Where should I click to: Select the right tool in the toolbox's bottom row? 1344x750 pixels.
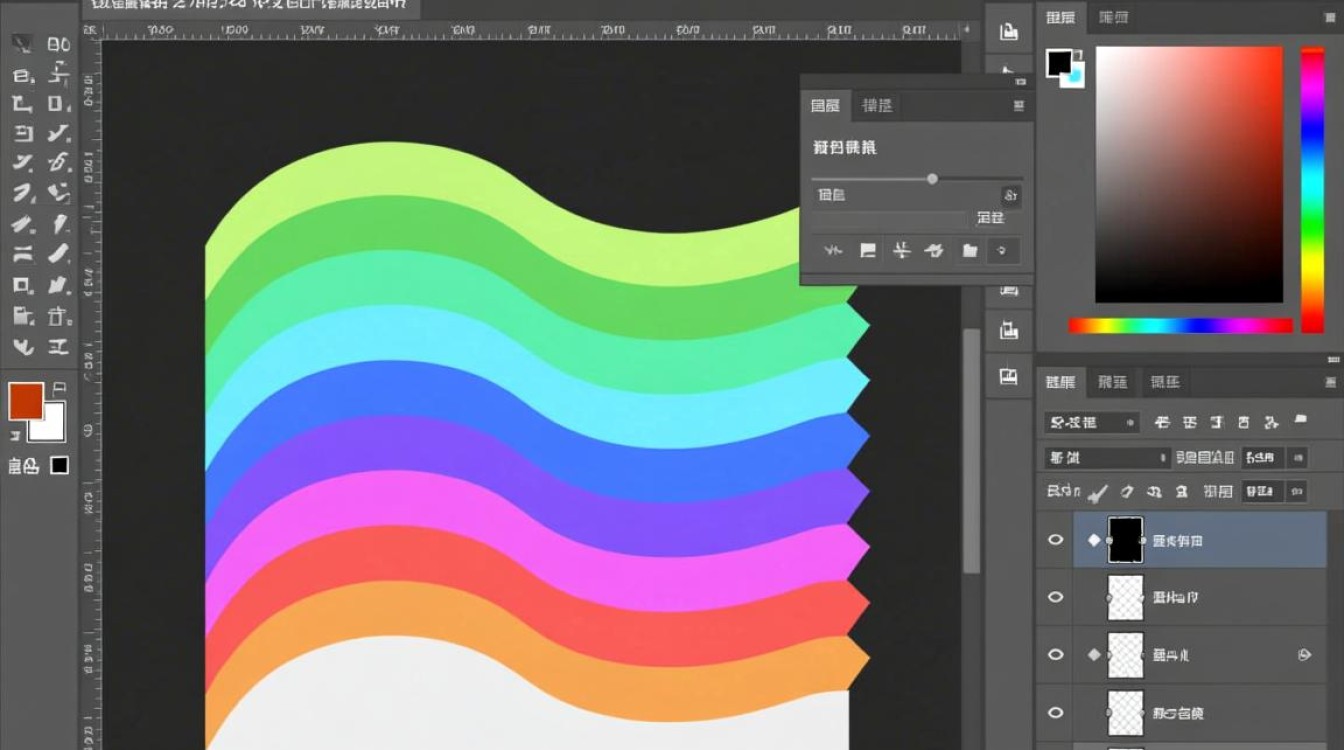(59, 347)
